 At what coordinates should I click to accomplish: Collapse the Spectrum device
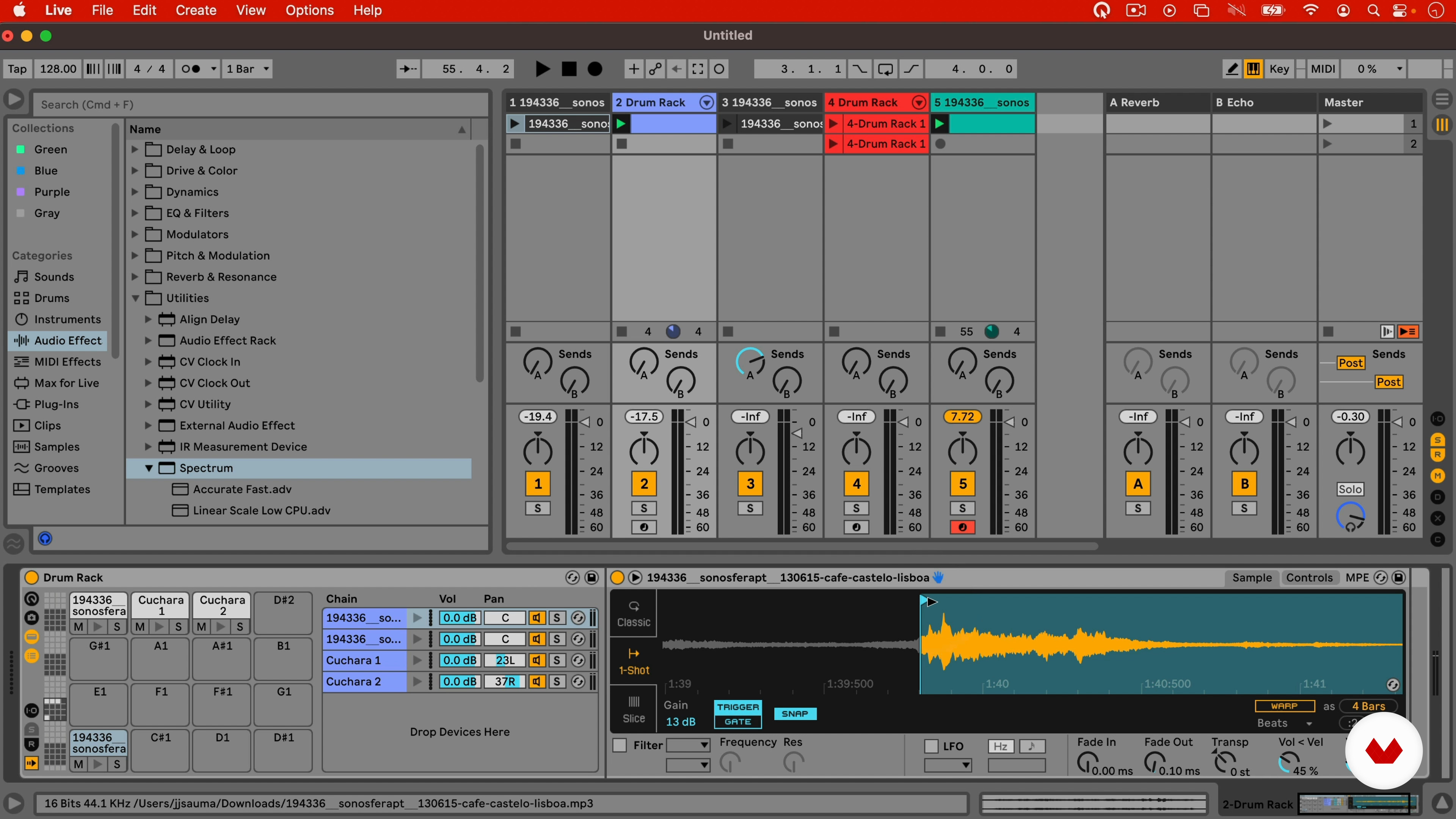[x=149, y=468]
